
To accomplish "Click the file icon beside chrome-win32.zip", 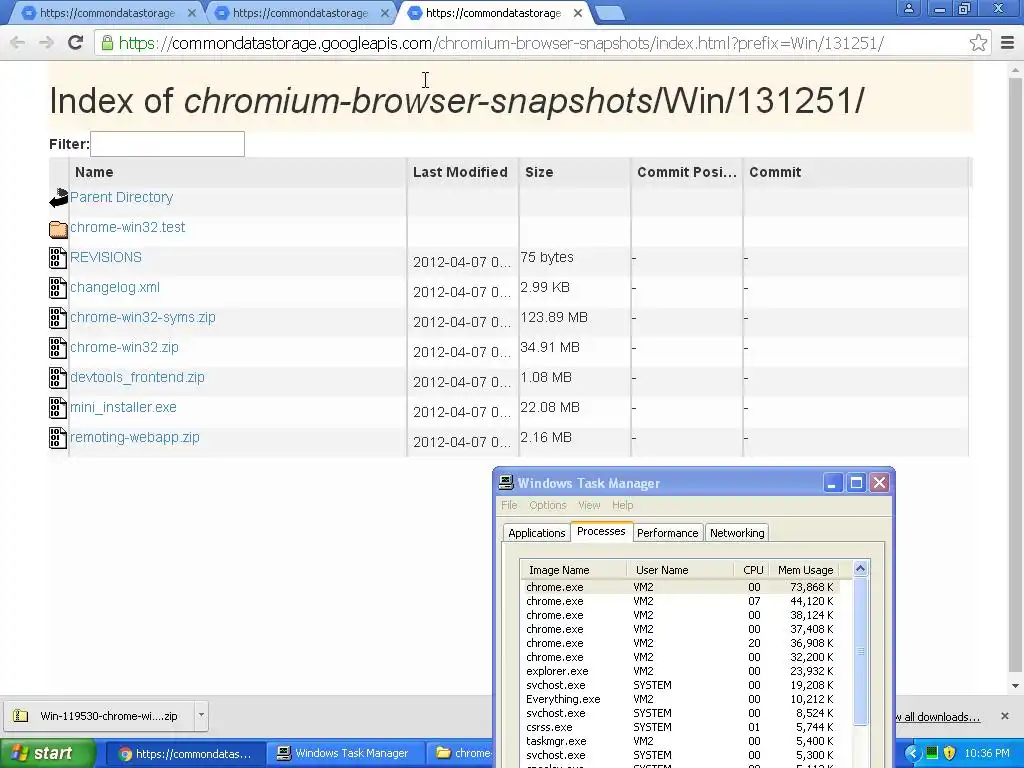I will (58, 348).
